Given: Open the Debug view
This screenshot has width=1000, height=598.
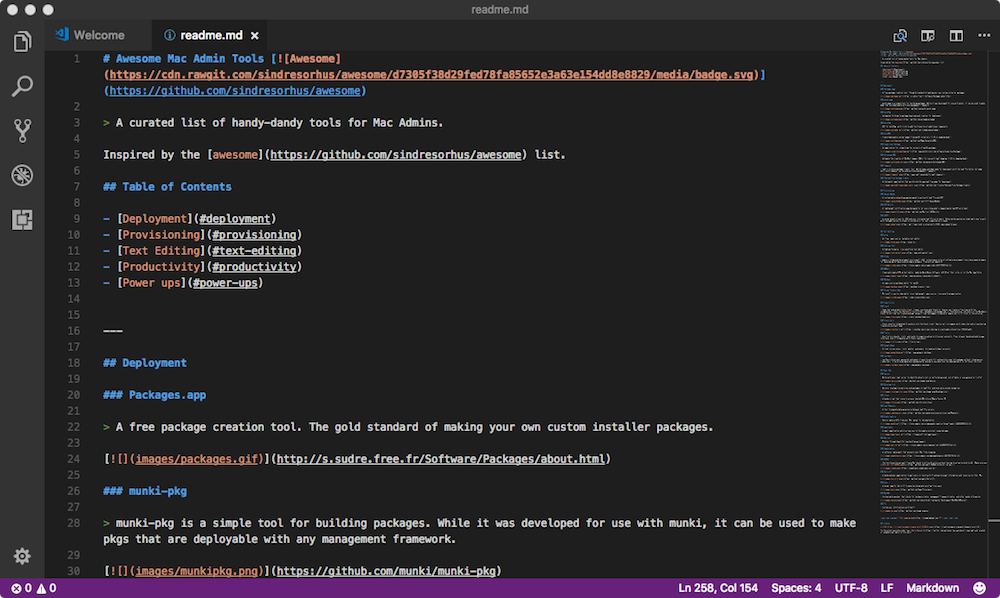Looking at the screenshot, I should [22, 175].
